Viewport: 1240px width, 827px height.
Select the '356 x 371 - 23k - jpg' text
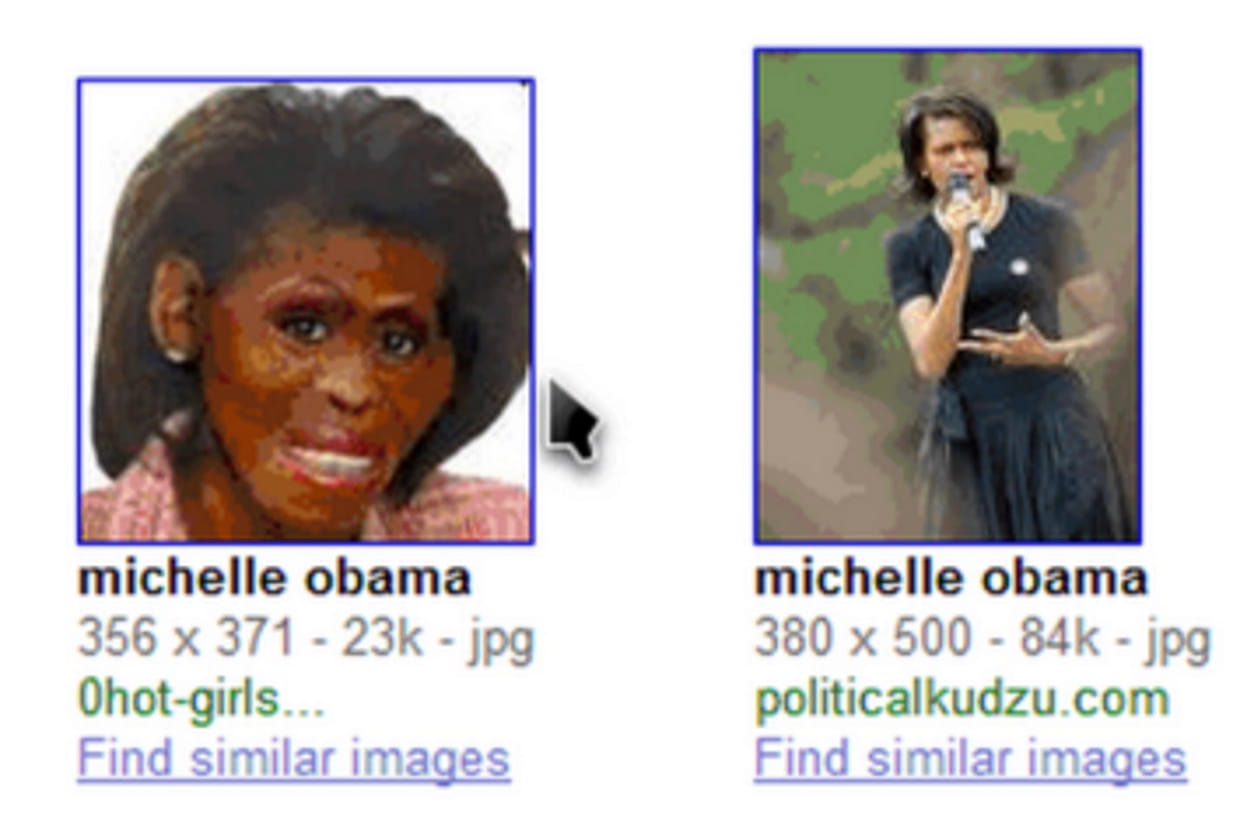point(306,639)
